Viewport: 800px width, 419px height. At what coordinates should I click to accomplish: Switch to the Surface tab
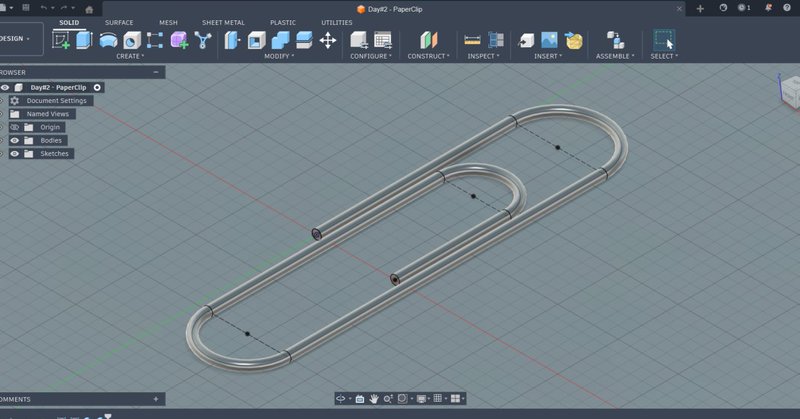tap(119, 22)
